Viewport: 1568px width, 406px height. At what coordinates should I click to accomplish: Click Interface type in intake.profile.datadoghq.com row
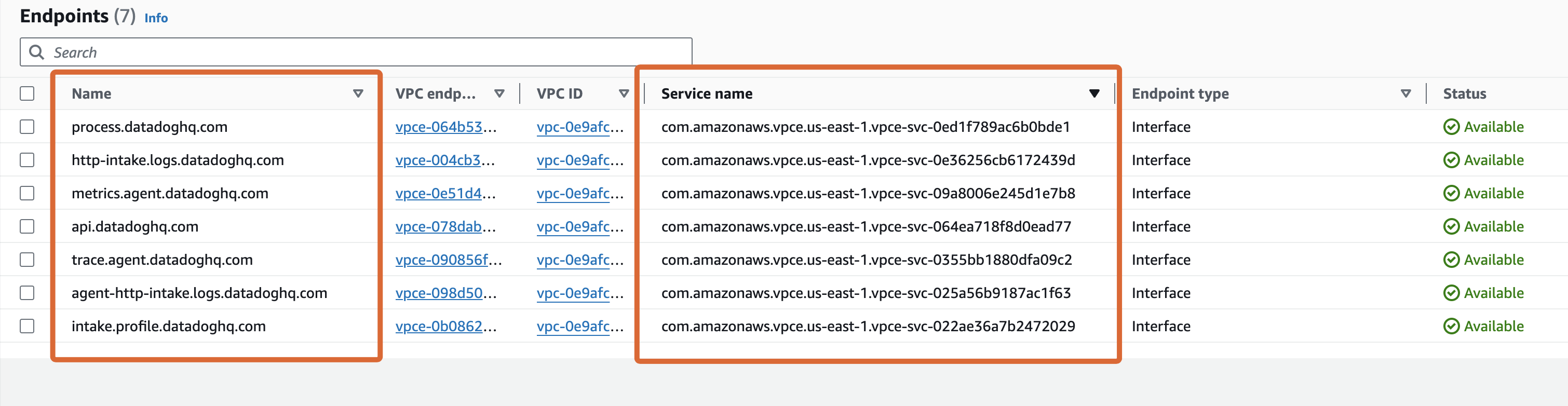tap(1161, 326)
